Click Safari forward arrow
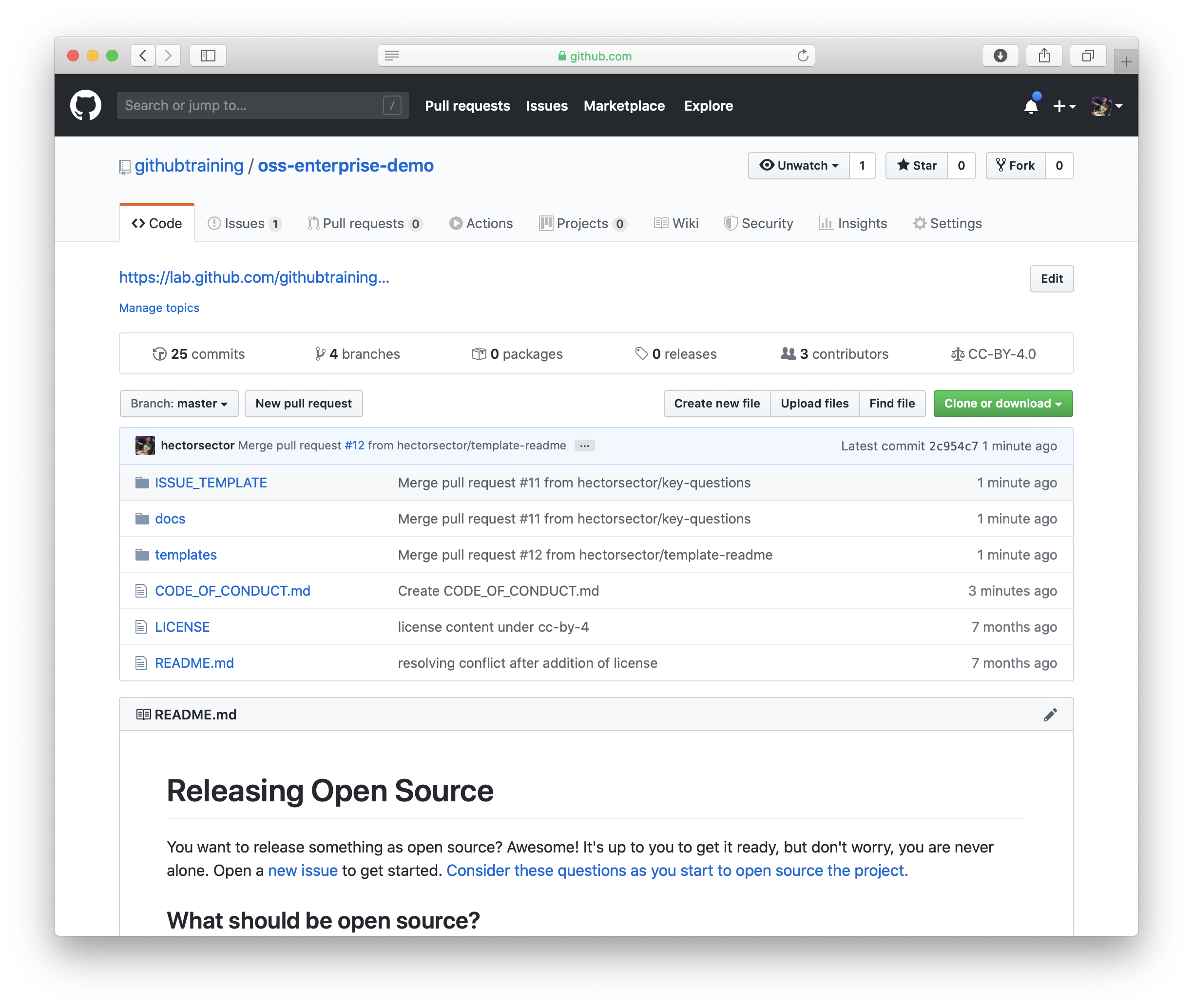The width and height of the screenshot is (1193, 1008). pos(168,56)
